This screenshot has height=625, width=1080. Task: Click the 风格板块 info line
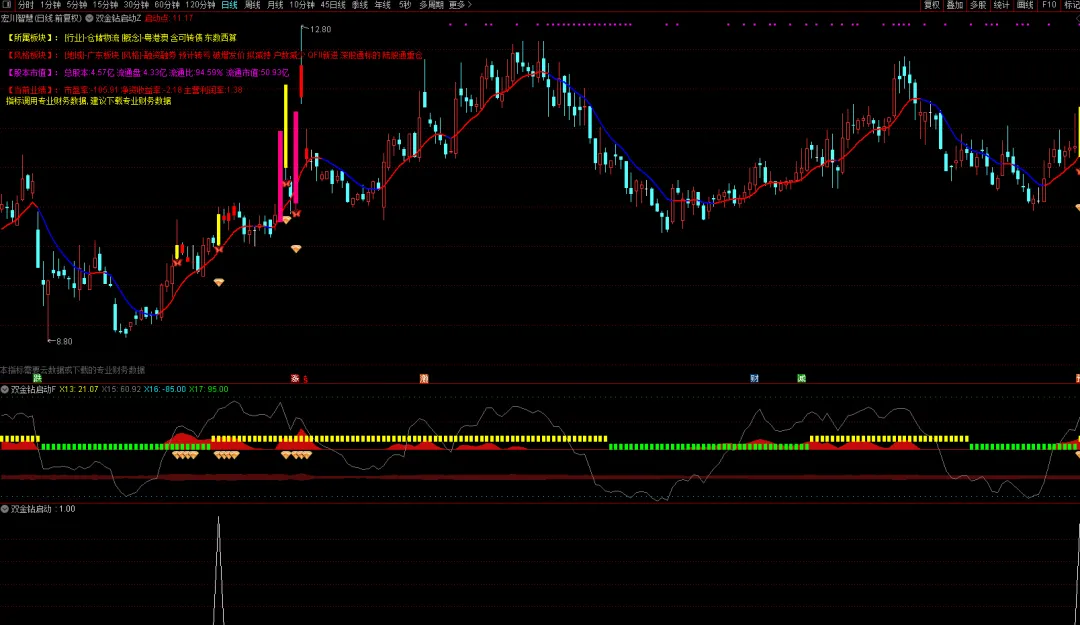(214, 55)
